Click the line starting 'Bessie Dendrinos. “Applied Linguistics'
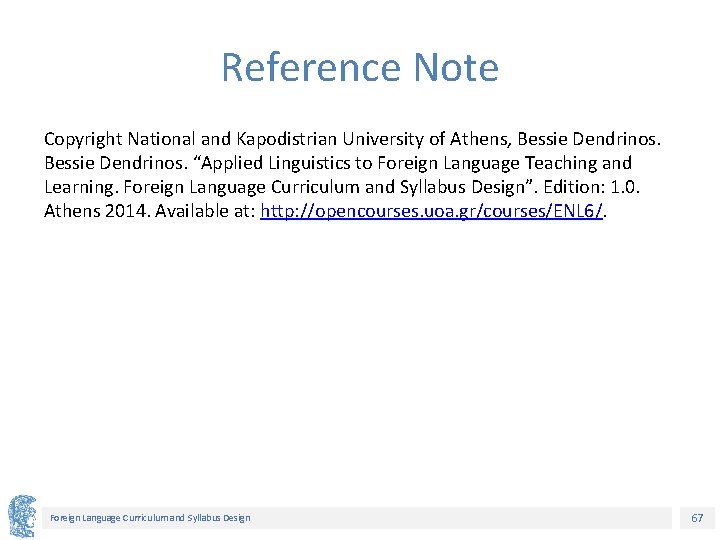Image resolution: width=720 pixels, height=540 pixels. pos(338,163)
